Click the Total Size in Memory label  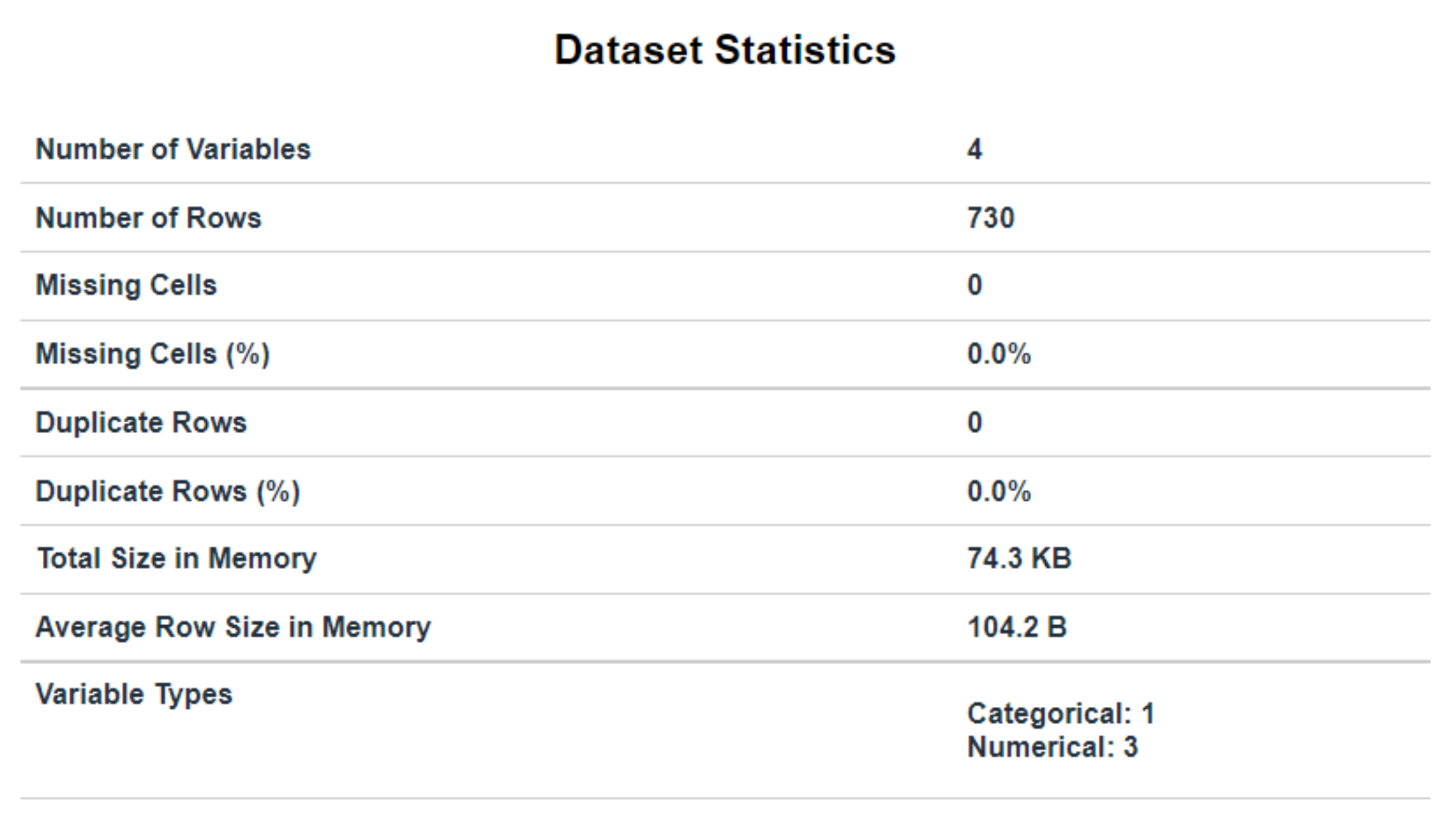click(177, 558)
